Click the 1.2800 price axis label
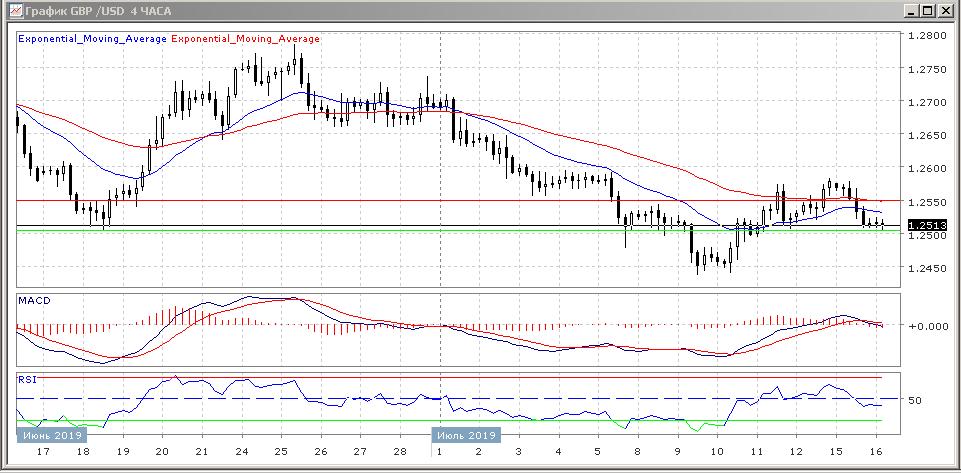This screenshot has width=961, height=473. click(927, 36)
